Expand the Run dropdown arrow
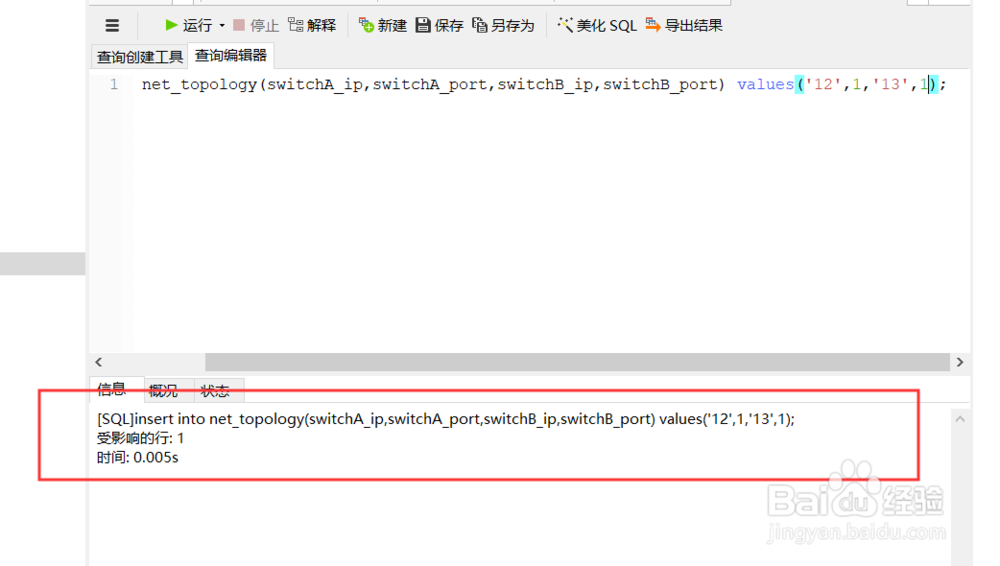This screenshot has width=1000, height=566. (x=222, y=26)
